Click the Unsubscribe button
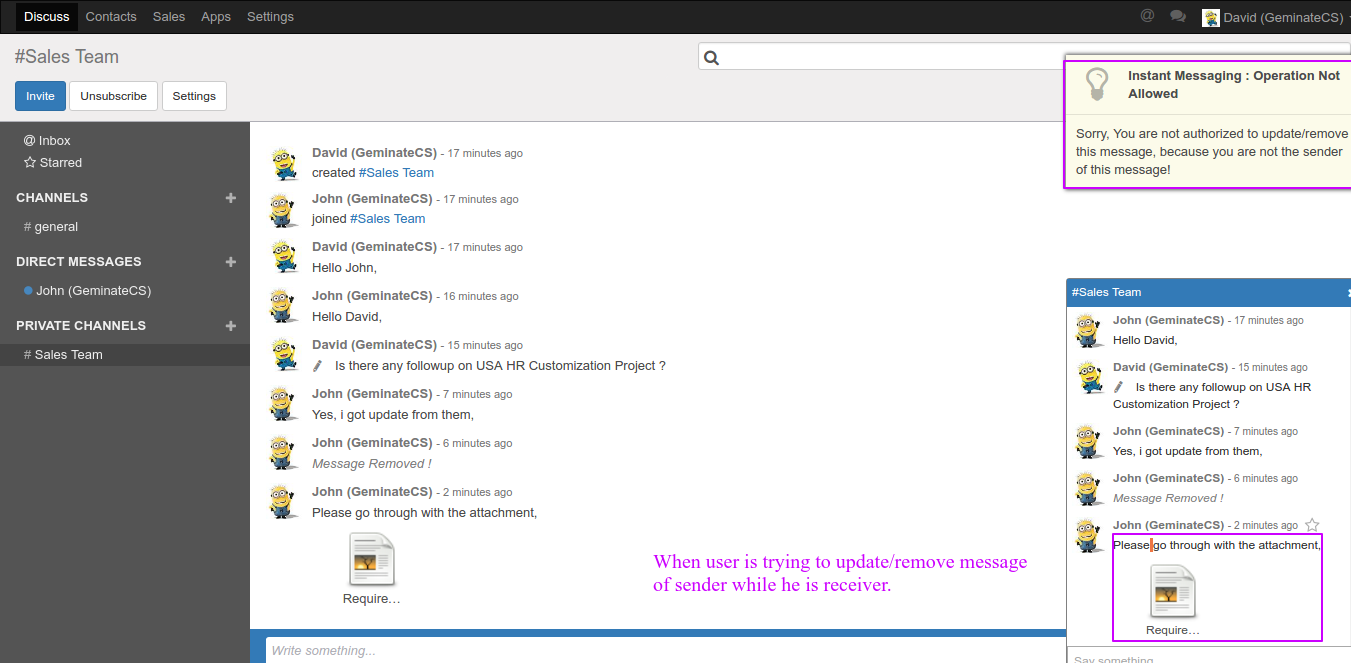 114,96
